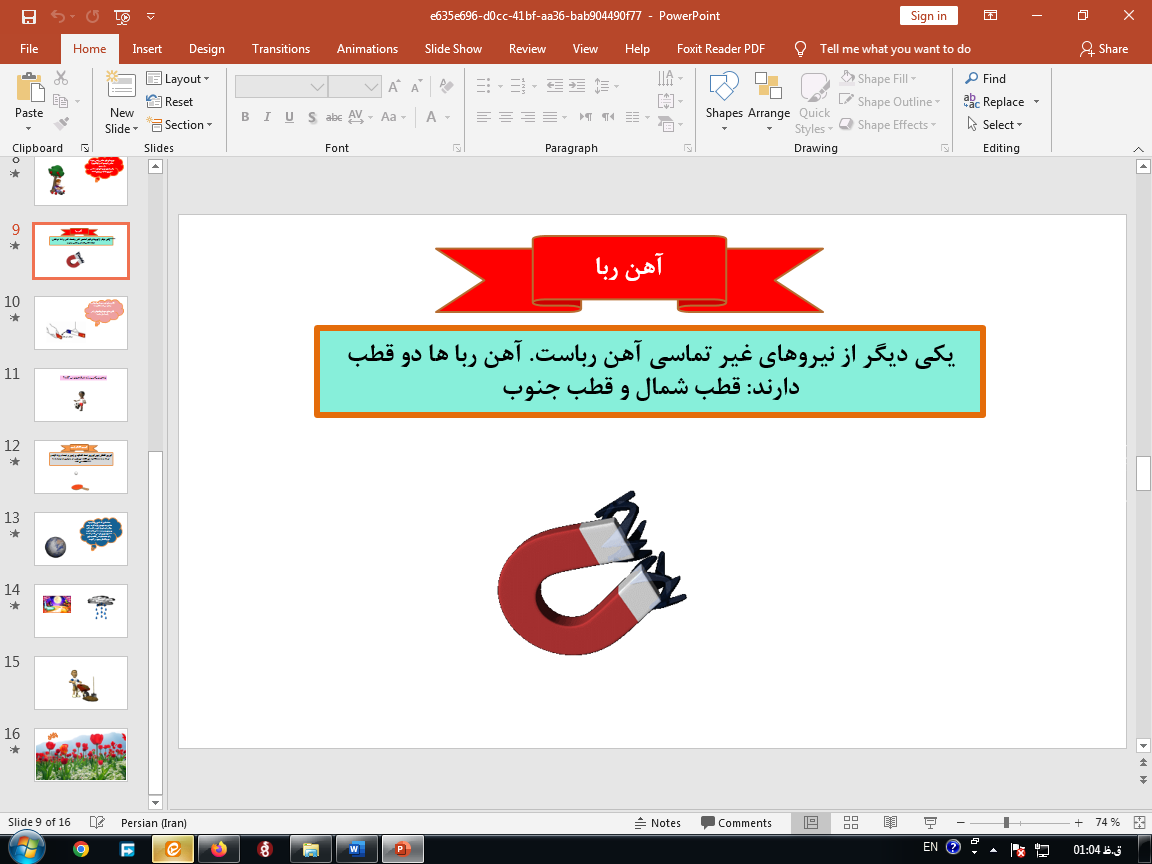Viewport: 1152px width, 864px height.
Task: Click the Align Left paragraph icon
Action: click(483, 117)
